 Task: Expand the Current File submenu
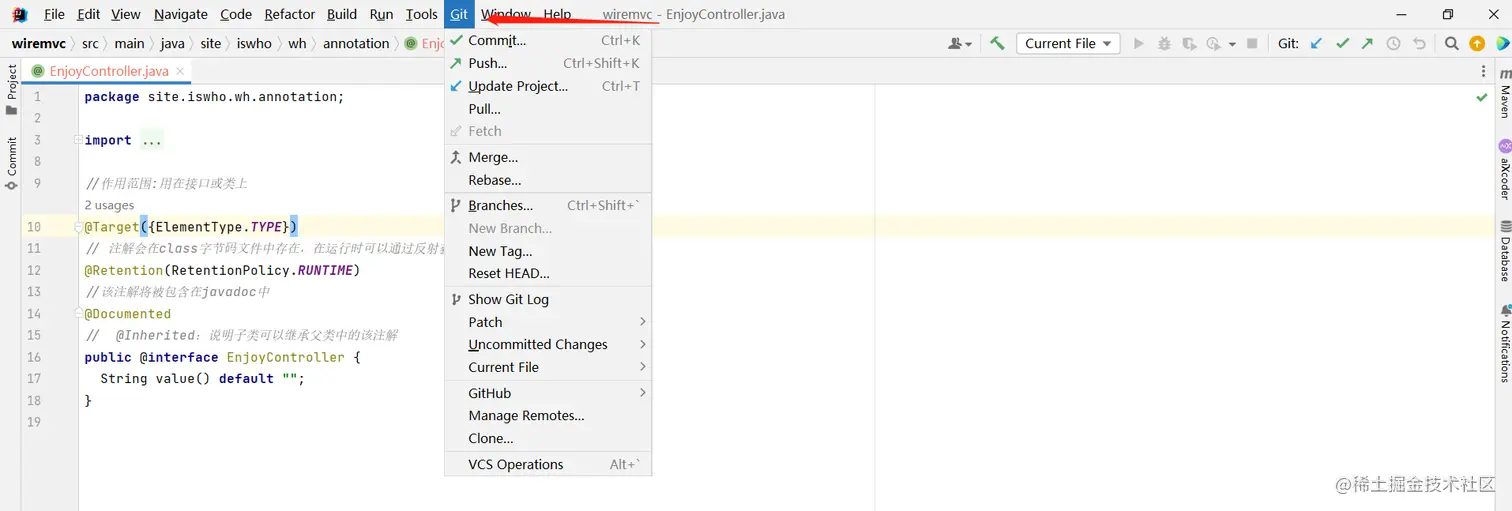click(548, 367)
